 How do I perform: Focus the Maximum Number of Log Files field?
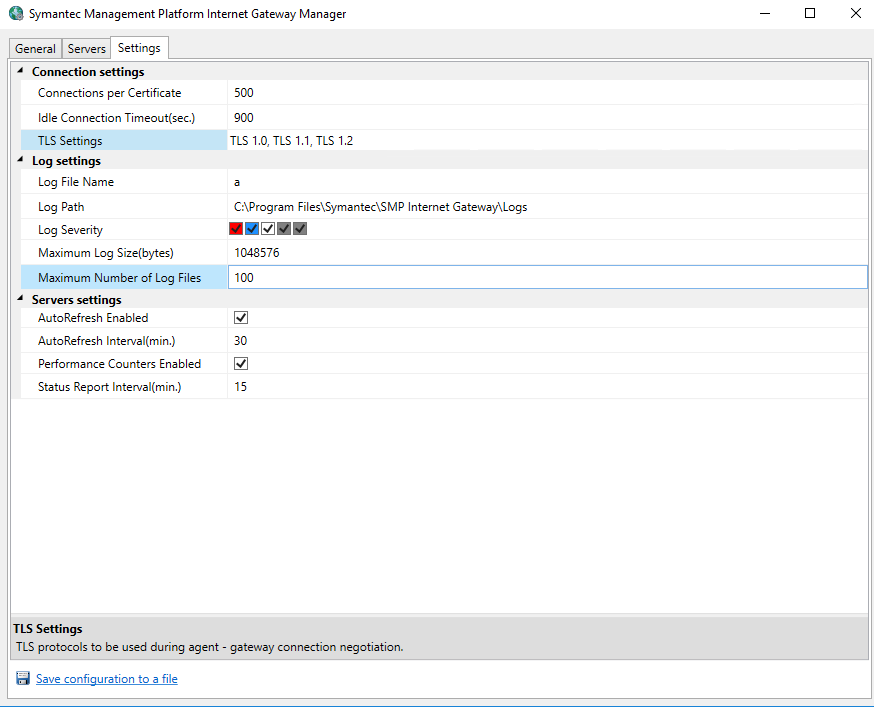547,277
